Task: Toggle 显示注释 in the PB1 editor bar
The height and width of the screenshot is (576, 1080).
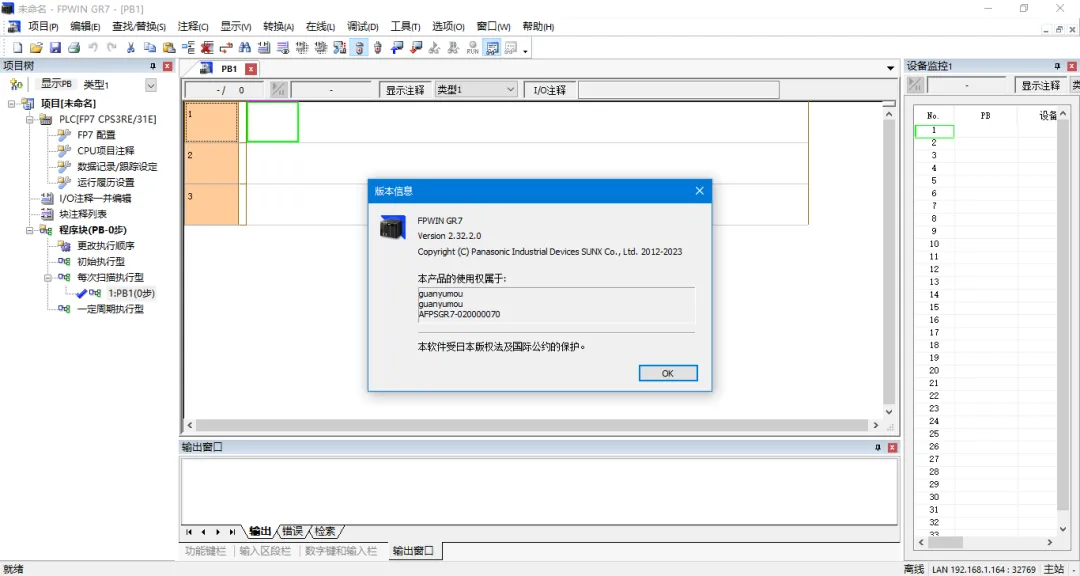Action: point(405,90)
